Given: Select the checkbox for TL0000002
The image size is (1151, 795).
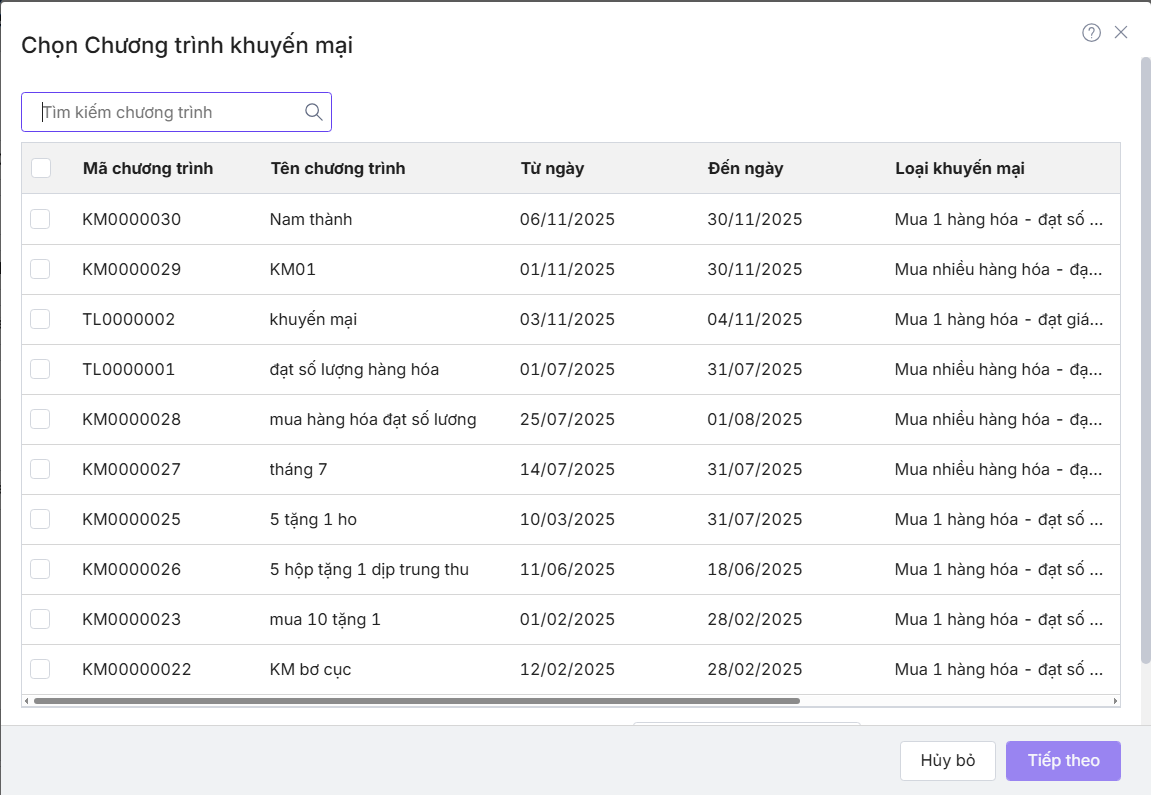Looking at the screenshot, I should pyautogui.click(x=40, y=319).
